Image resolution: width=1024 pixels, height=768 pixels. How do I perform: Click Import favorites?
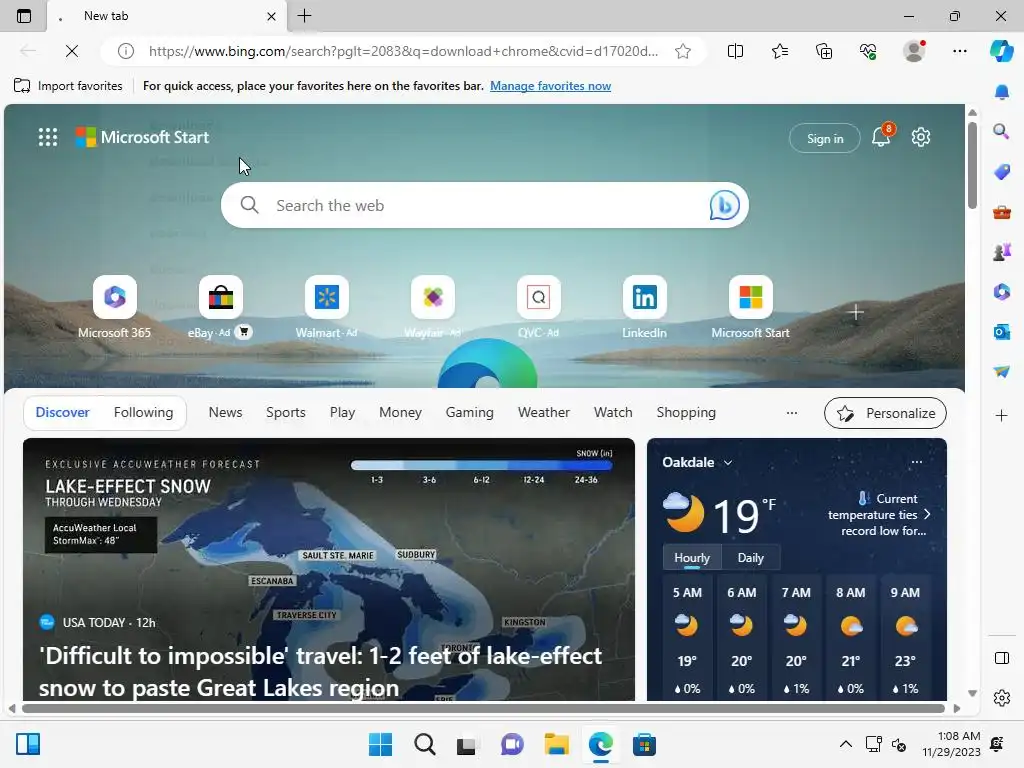click(x=68, y=86)
